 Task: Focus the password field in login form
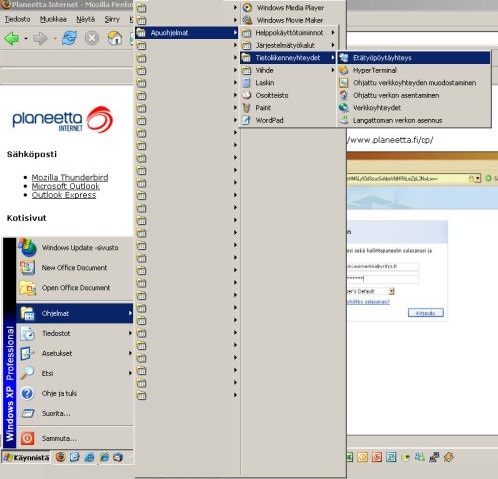(x=382, y=279)
